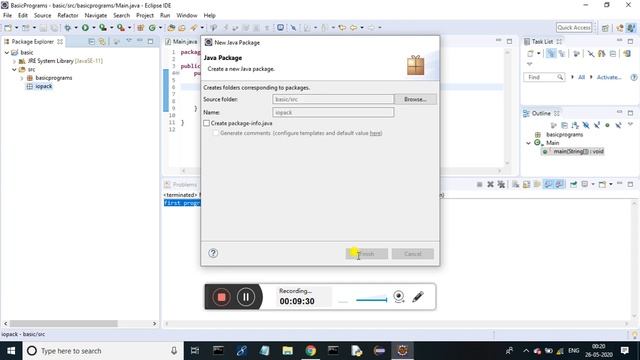Screen dimensions: 640x360
Task: Collapse the basic project tree node
Action: coord(7,52)
